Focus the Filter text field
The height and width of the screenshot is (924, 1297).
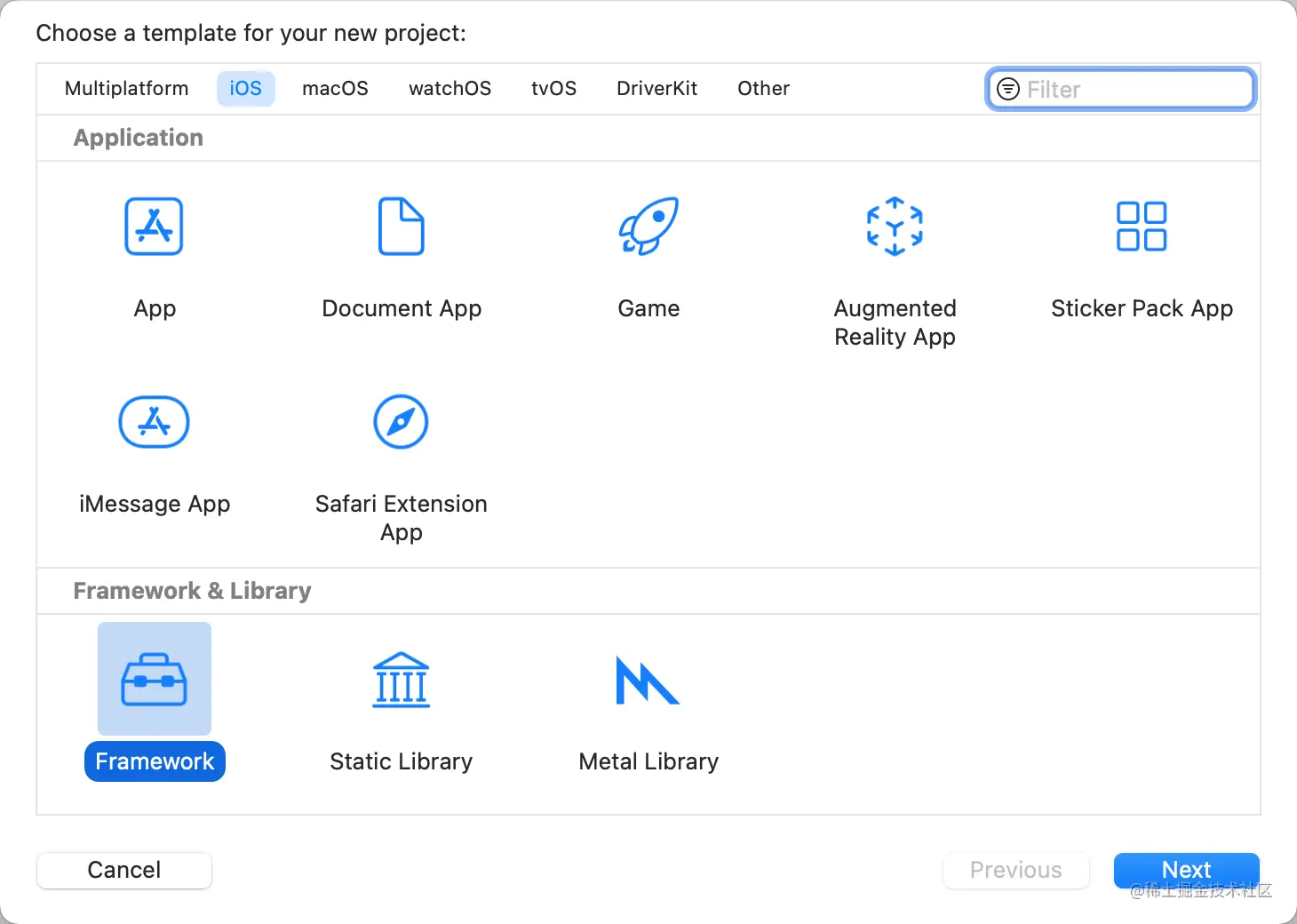(1121, 89)
